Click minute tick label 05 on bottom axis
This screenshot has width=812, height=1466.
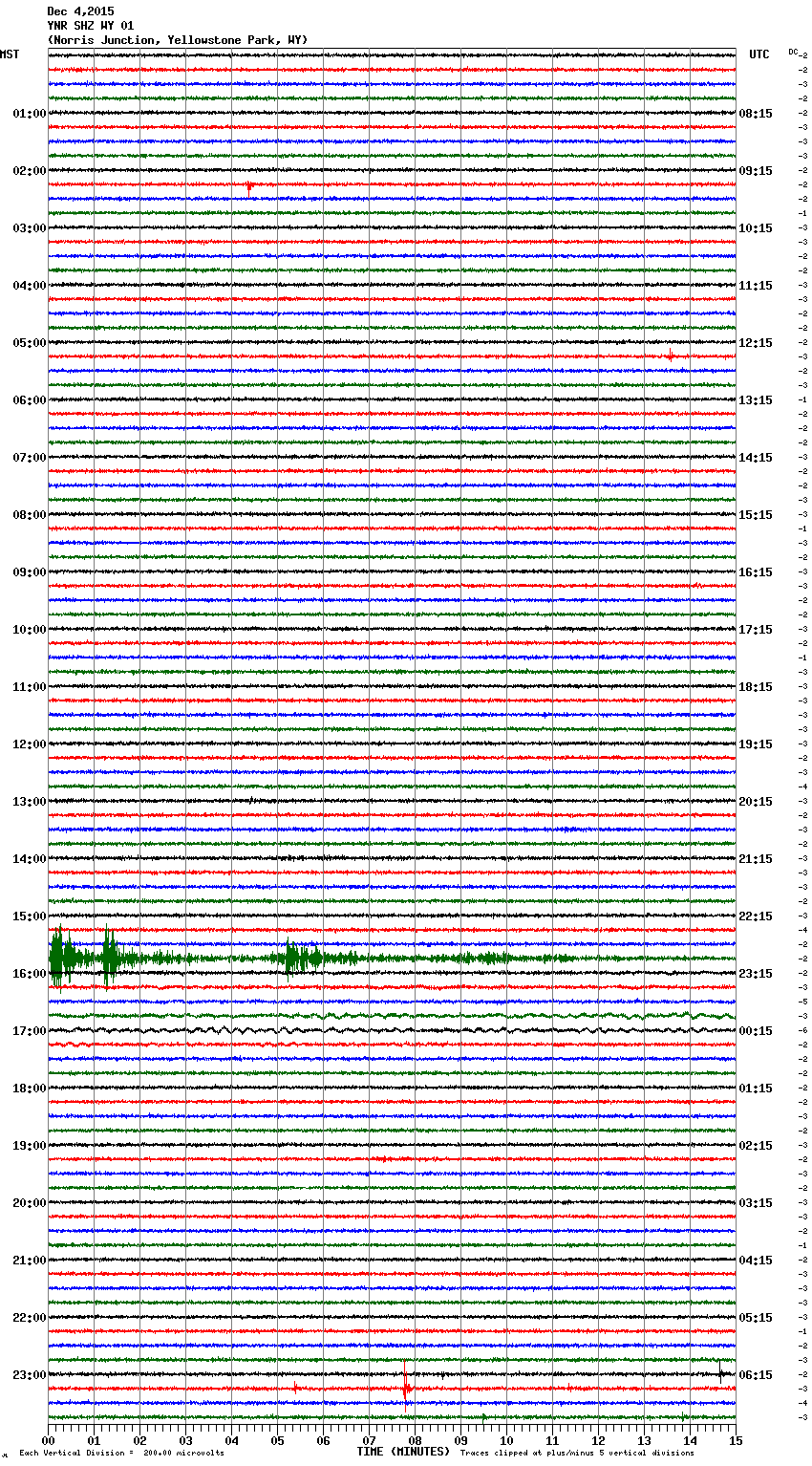(277, 1440)
